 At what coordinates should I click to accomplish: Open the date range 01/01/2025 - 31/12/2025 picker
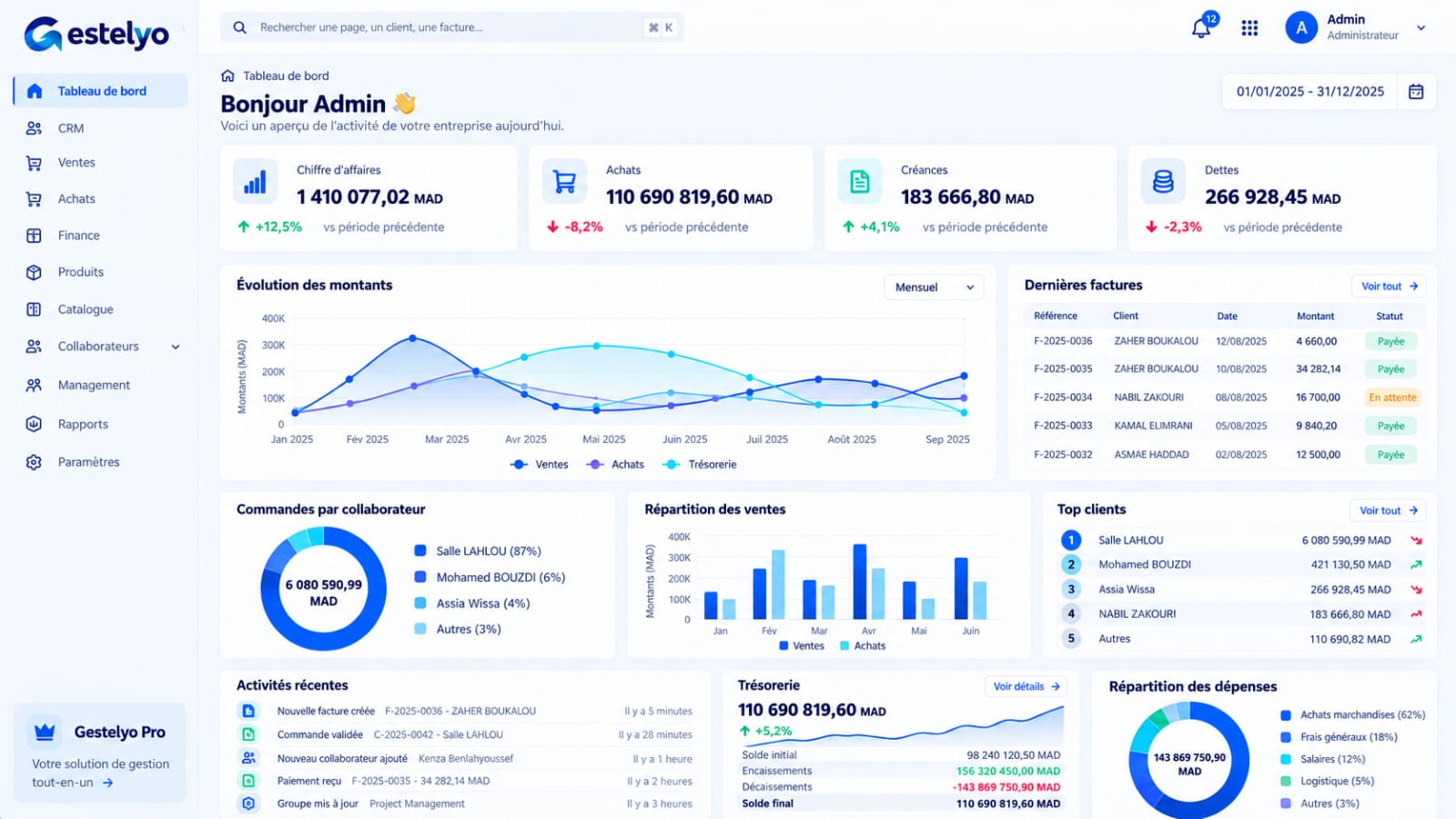point(1309,92)
